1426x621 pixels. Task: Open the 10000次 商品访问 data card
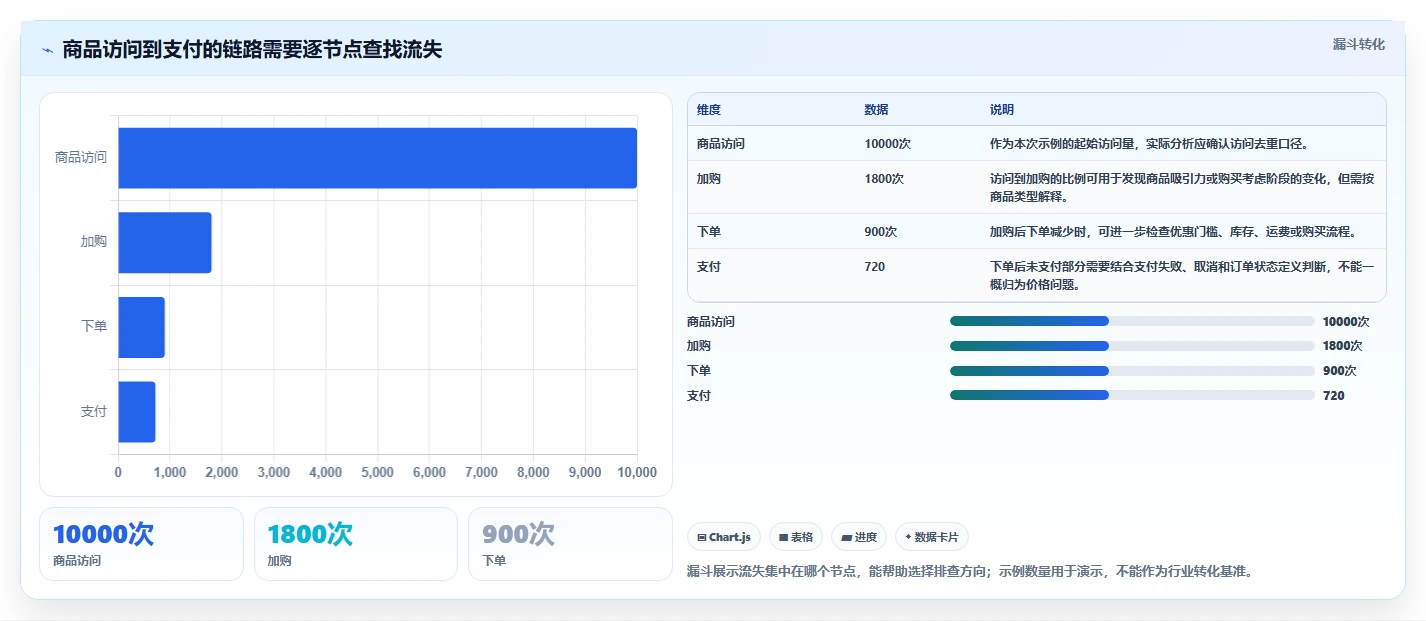click(x=141, y=544)
